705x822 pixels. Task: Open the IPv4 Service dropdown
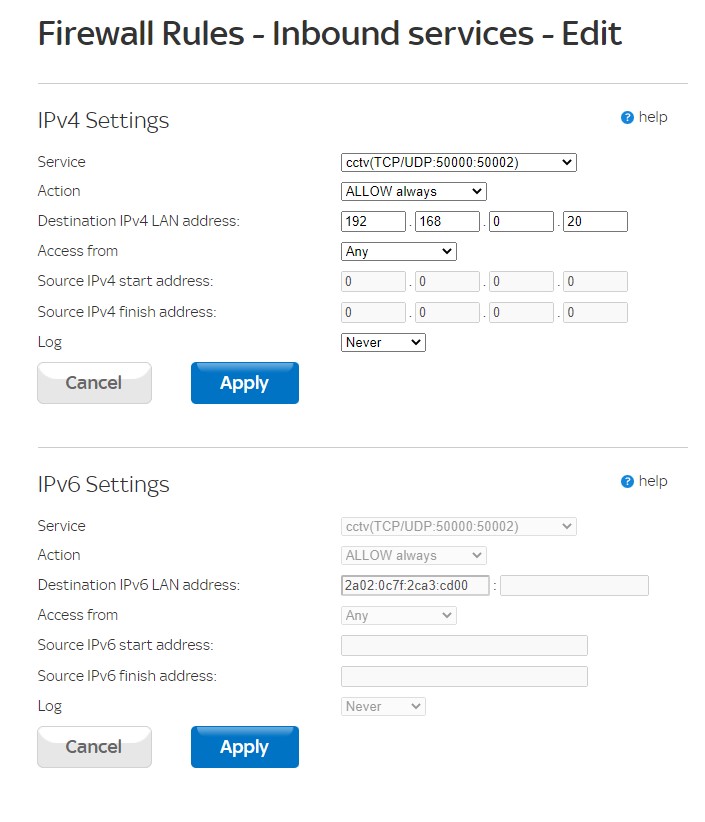click(x=459, y=162)
